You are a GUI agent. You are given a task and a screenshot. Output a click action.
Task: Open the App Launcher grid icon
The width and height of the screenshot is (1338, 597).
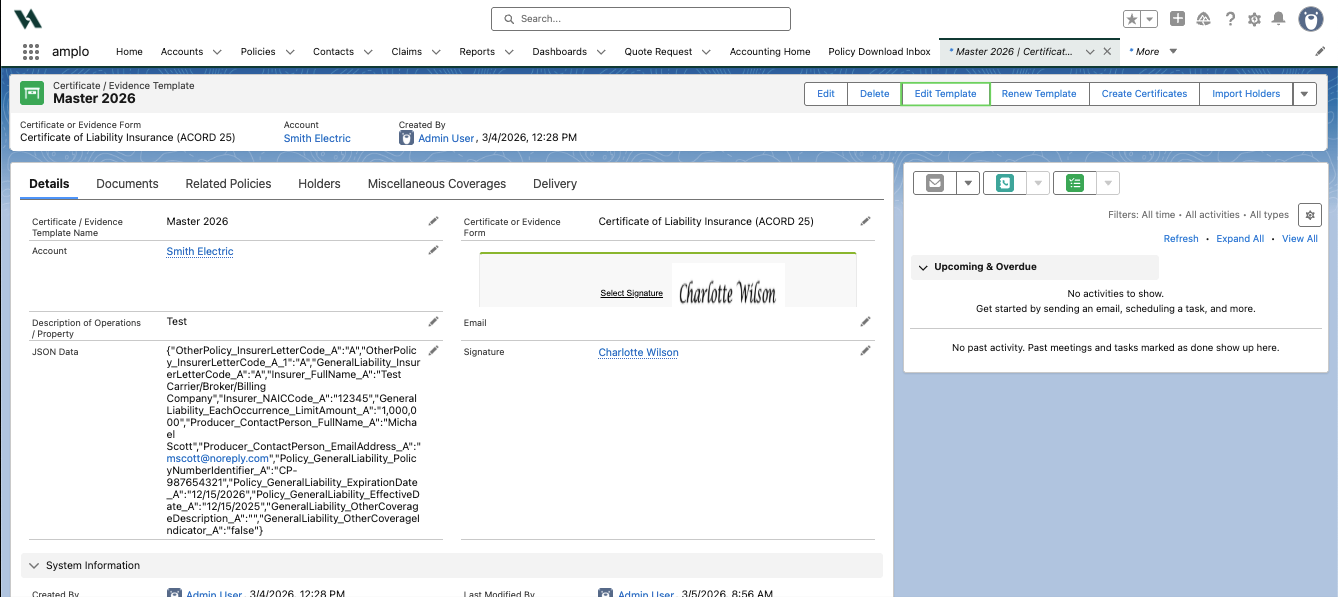[31, 52]
